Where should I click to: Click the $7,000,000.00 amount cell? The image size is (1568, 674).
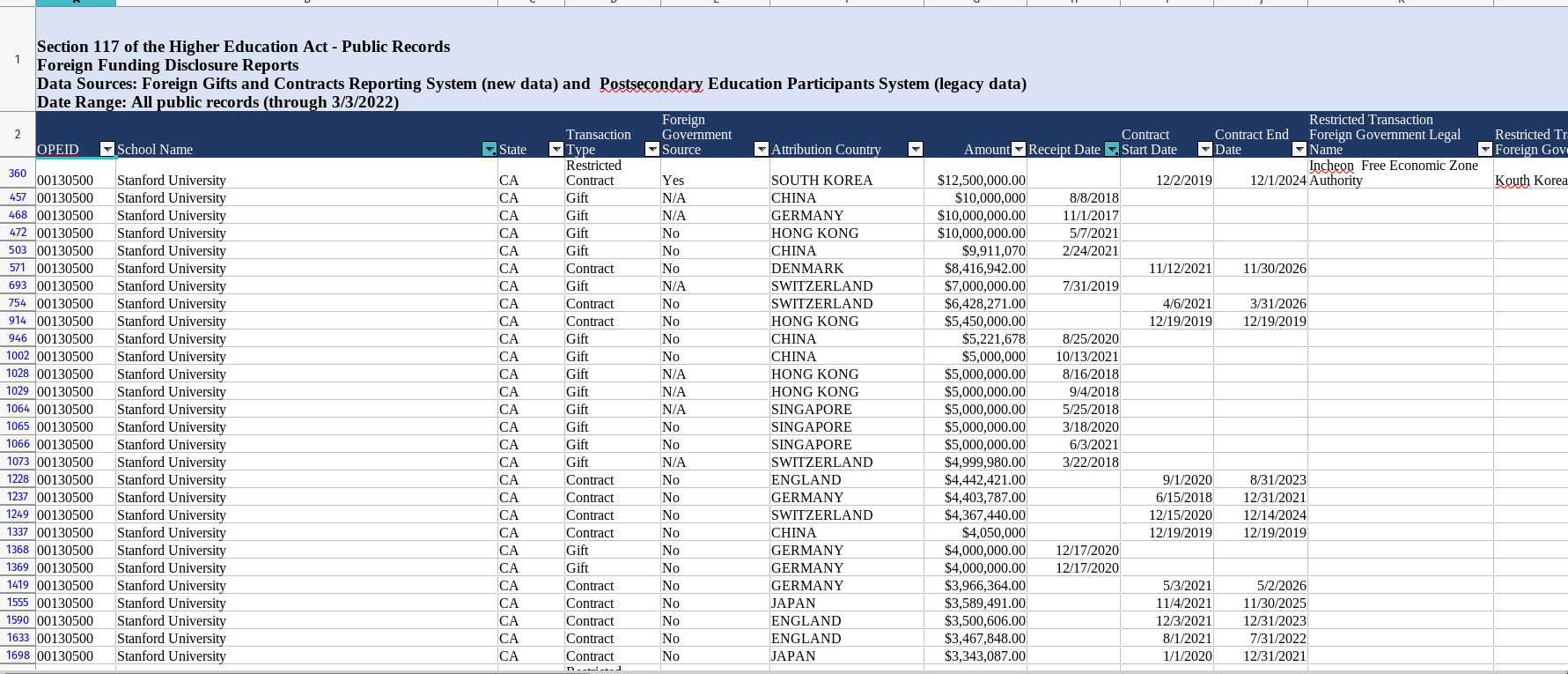pyautogui.click(x=975, y=286)
